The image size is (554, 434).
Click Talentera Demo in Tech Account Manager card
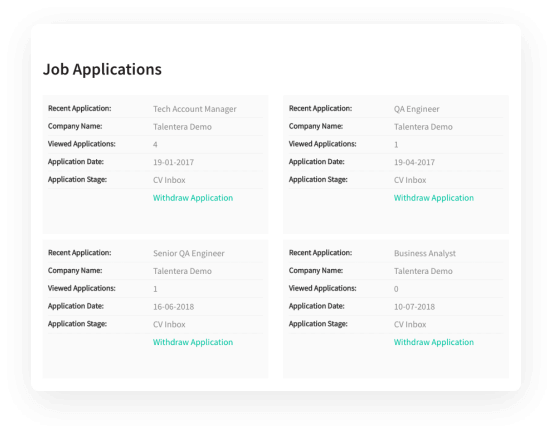coord(182,127)
